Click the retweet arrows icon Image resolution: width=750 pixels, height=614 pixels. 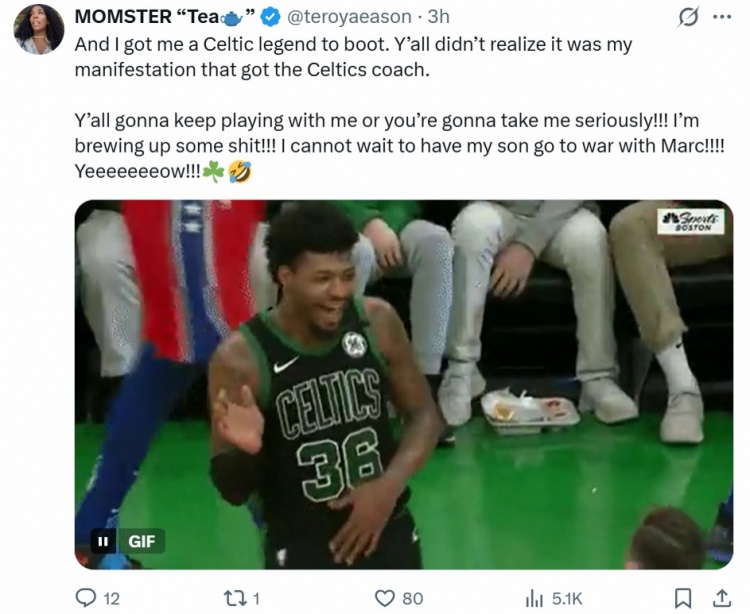(235, 598)
